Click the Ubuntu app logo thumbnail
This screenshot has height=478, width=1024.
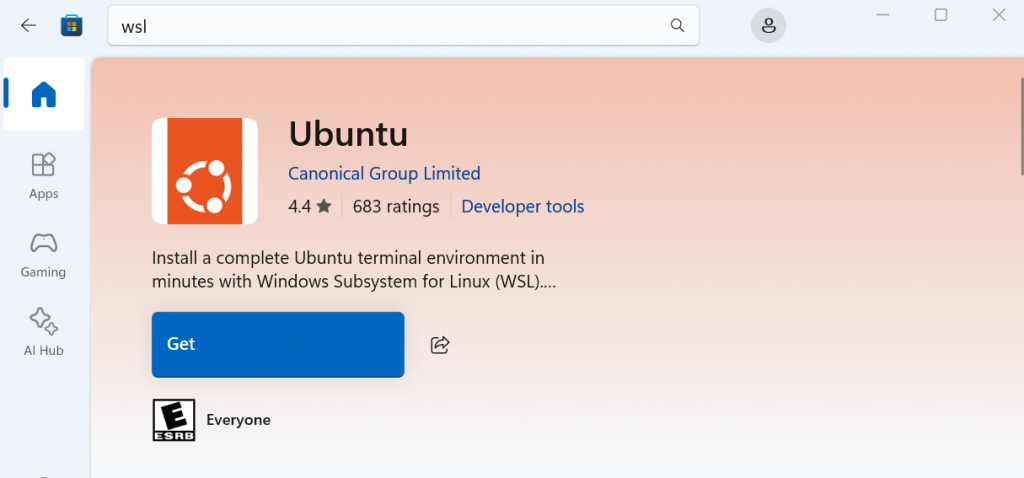coord(205,171)
